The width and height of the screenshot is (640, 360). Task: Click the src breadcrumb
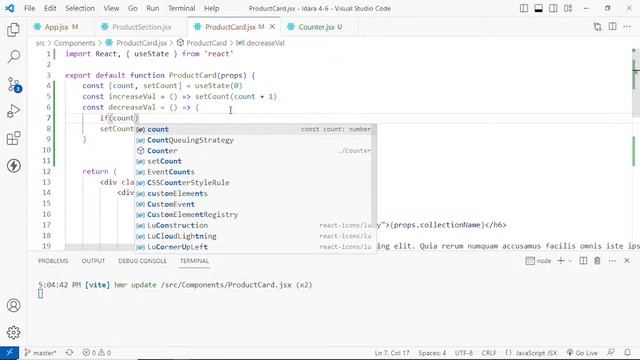coord(40,43)
